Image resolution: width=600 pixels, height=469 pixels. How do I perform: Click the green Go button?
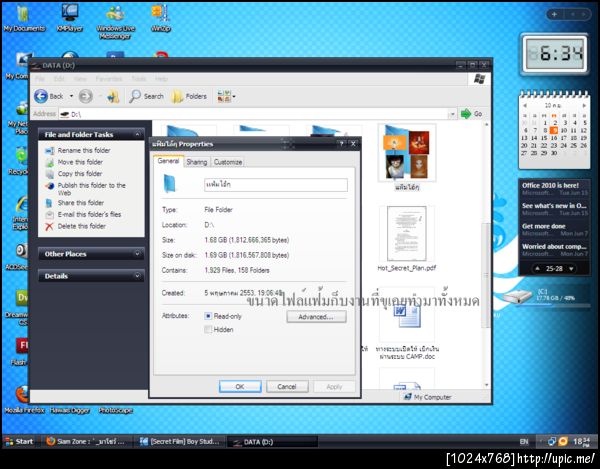pos(471,114)
